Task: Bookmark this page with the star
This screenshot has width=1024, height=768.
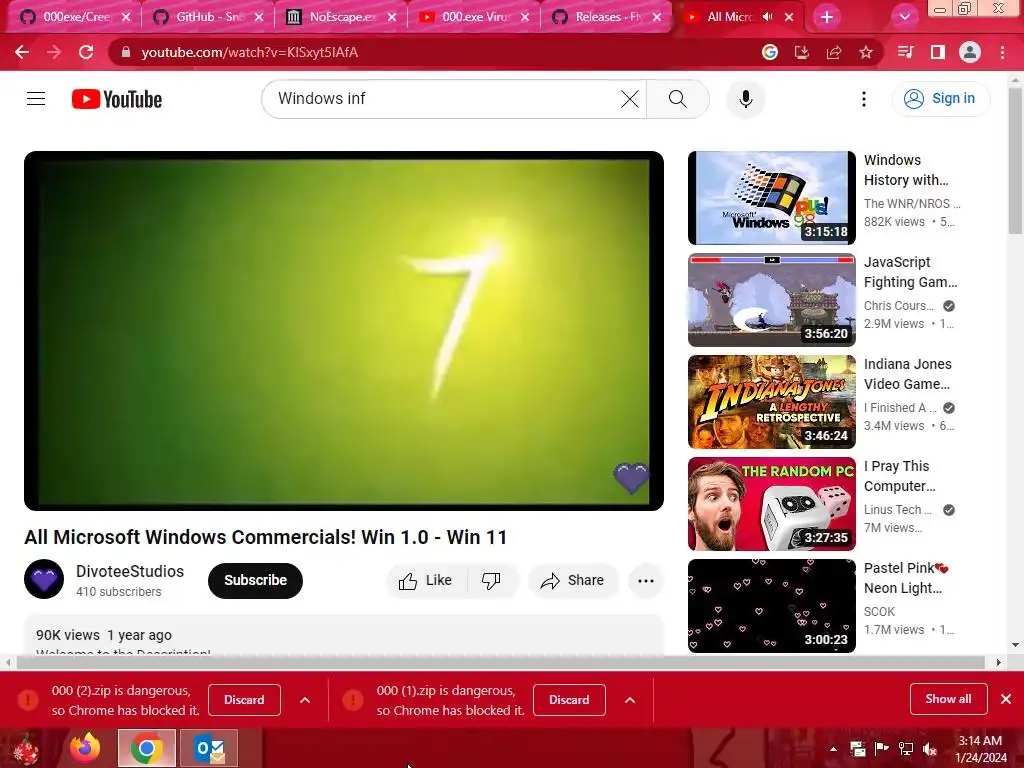Action: (x=866, y=52)
